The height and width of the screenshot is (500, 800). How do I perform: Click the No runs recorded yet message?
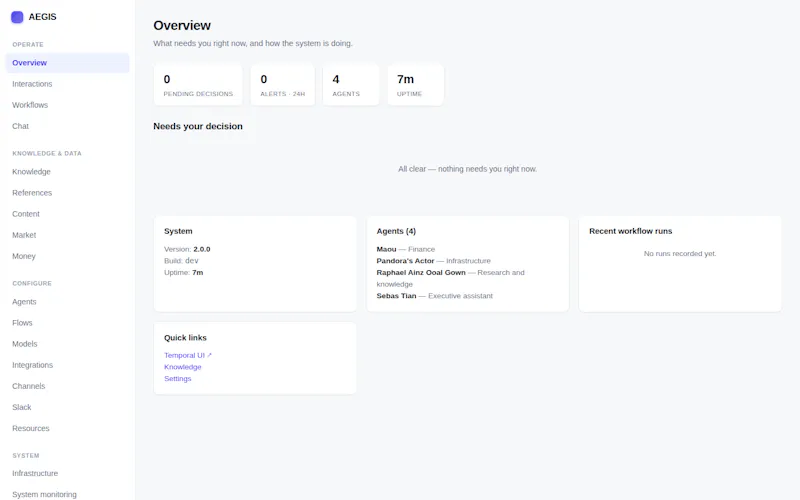[680, 254]
